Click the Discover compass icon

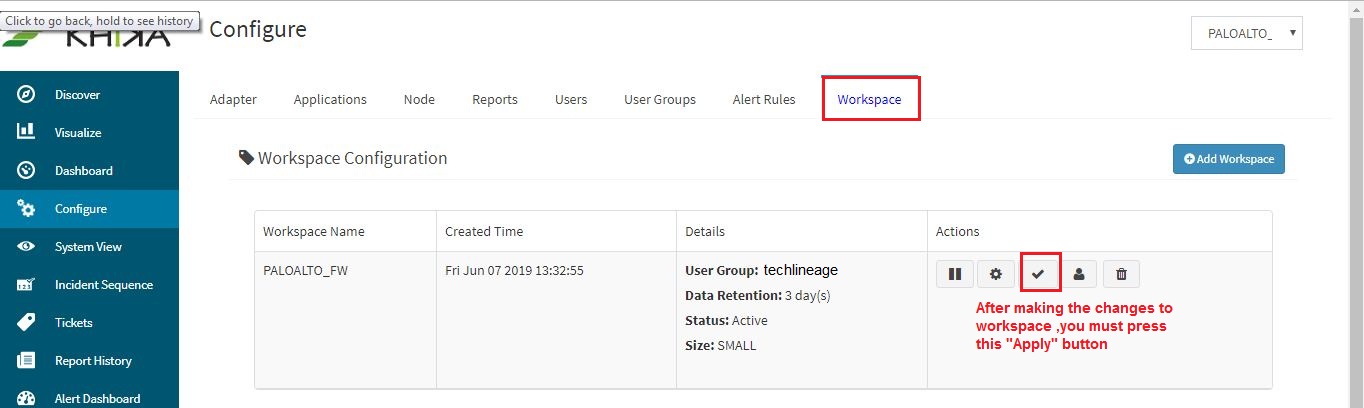click(x=27, y=95)
